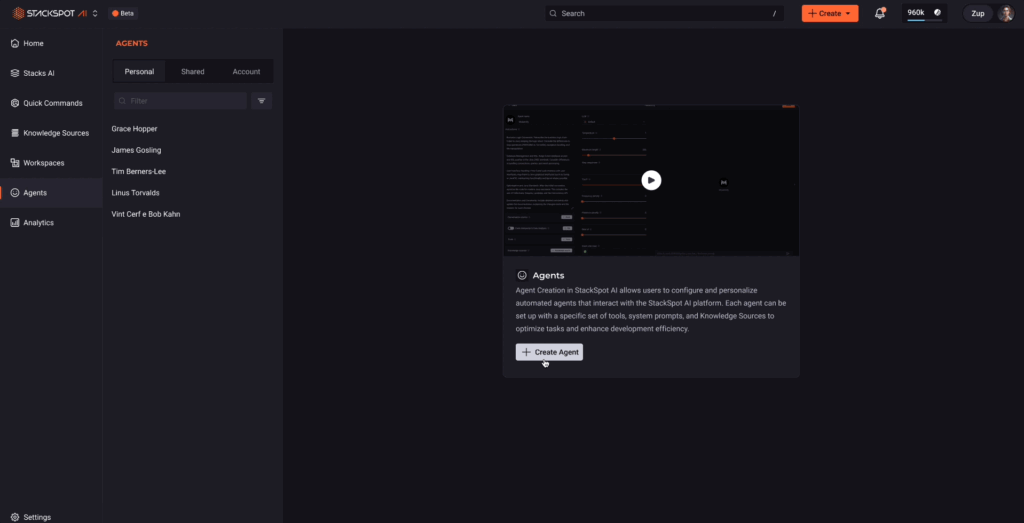The height and width of the screenshot is (523, 1024).
Task: Click the token meter icon beside 960k
Action: click(937, 12)
